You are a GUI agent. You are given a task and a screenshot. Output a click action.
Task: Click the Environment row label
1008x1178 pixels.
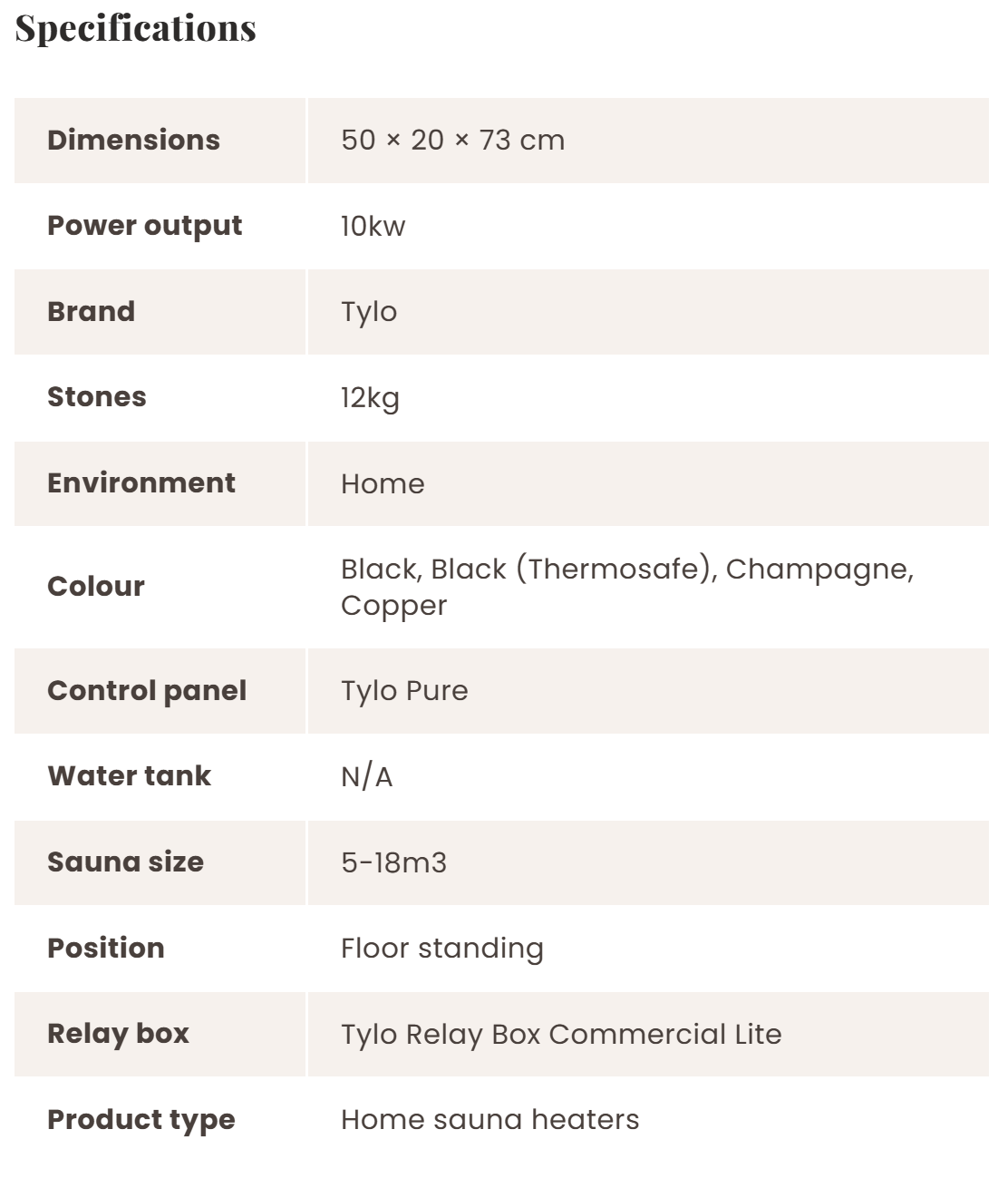(x=141, y=482)
